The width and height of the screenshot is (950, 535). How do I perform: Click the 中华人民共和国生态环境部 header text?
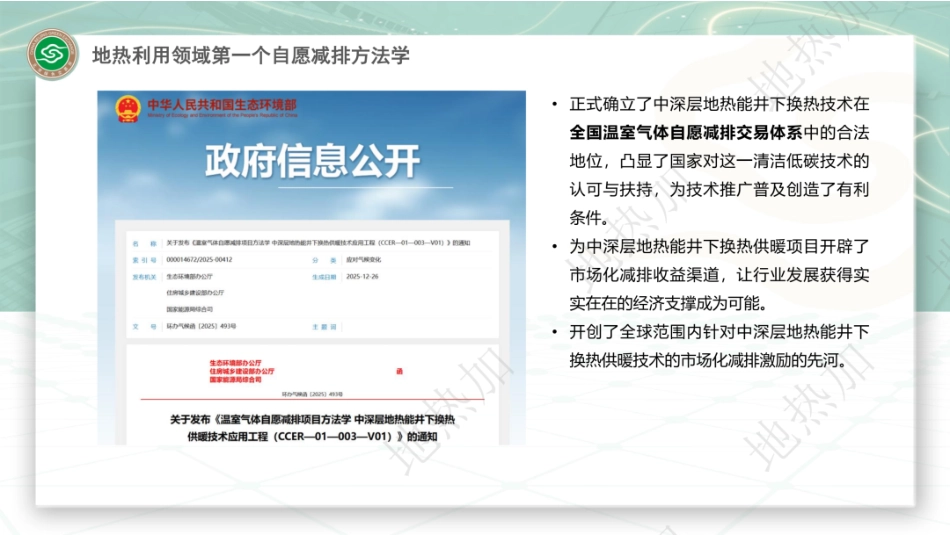pos(222,105)
